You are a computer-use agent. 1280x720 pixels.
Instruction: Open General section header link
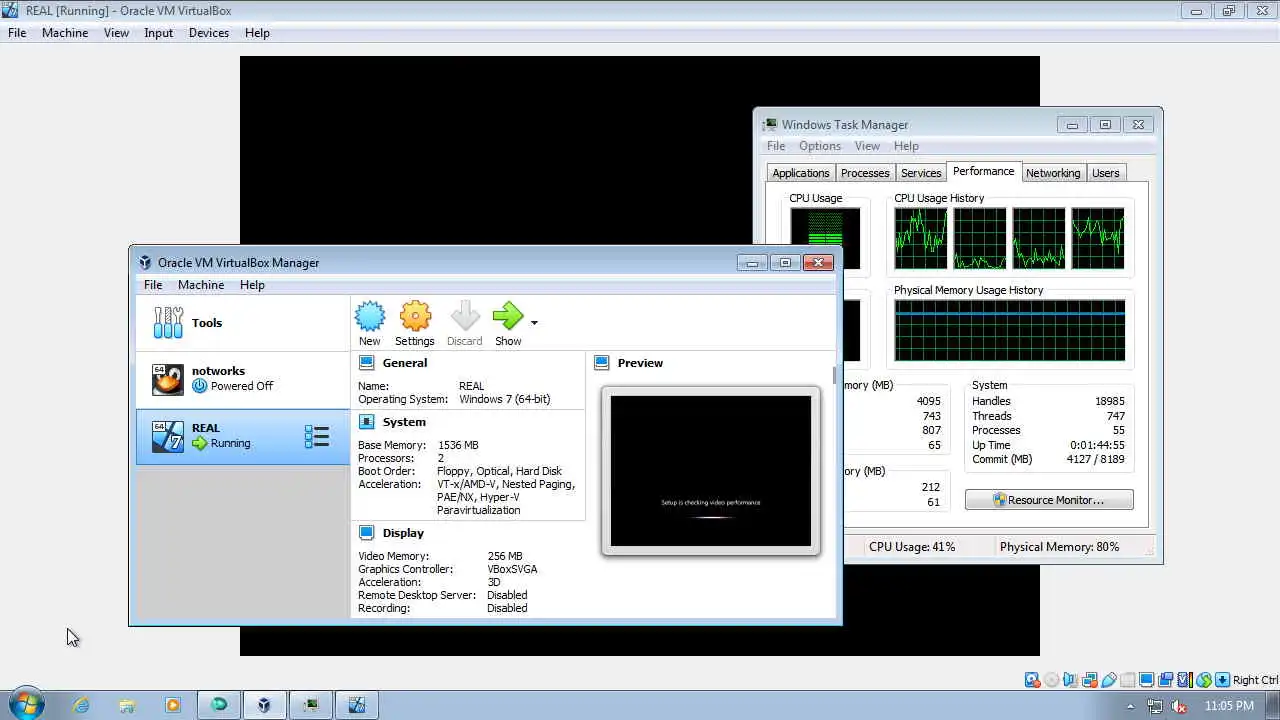coord(404,363)
